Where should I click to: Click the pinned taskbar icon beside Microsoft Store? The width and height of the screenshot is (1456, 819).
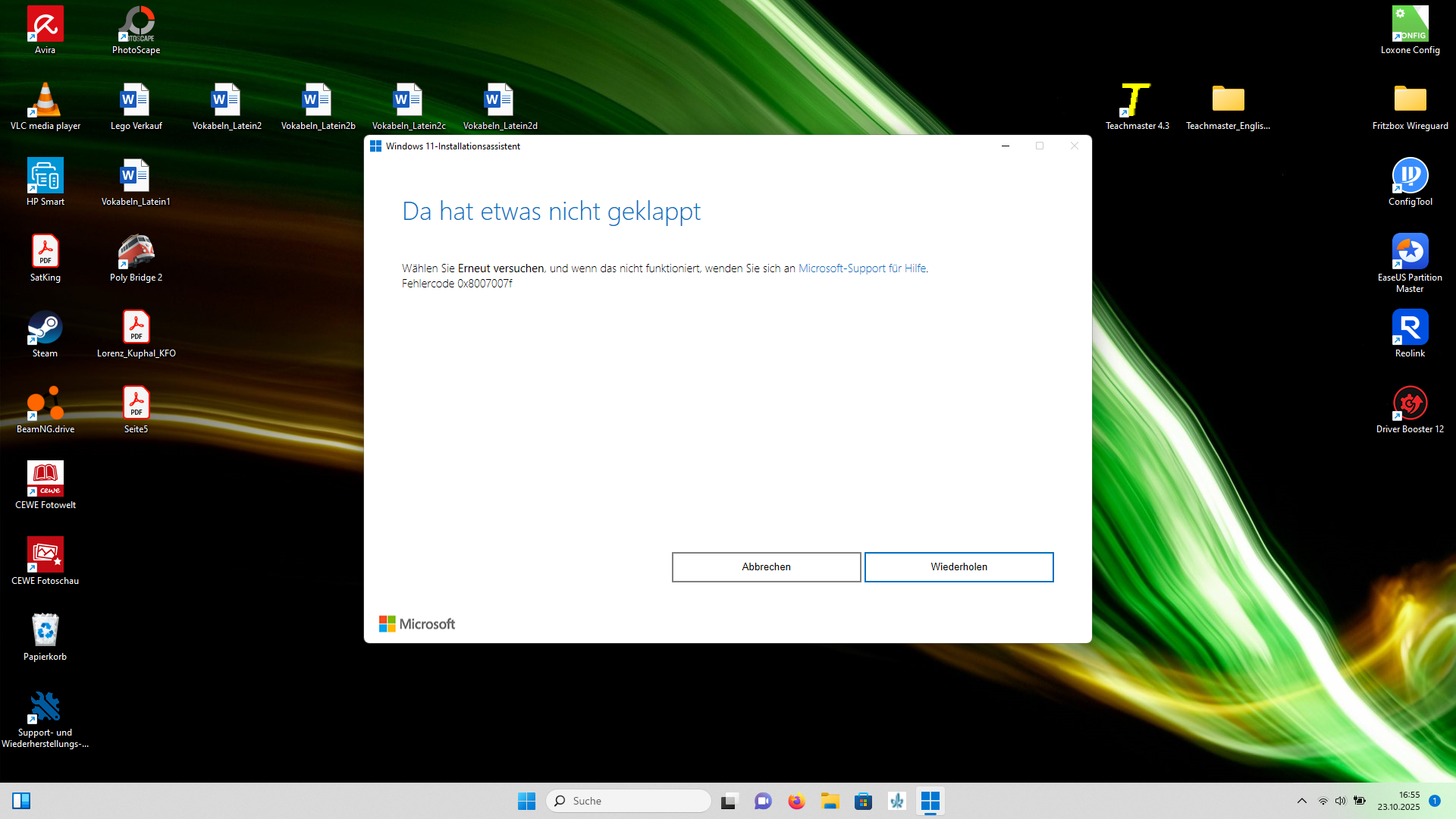[896, 801]
